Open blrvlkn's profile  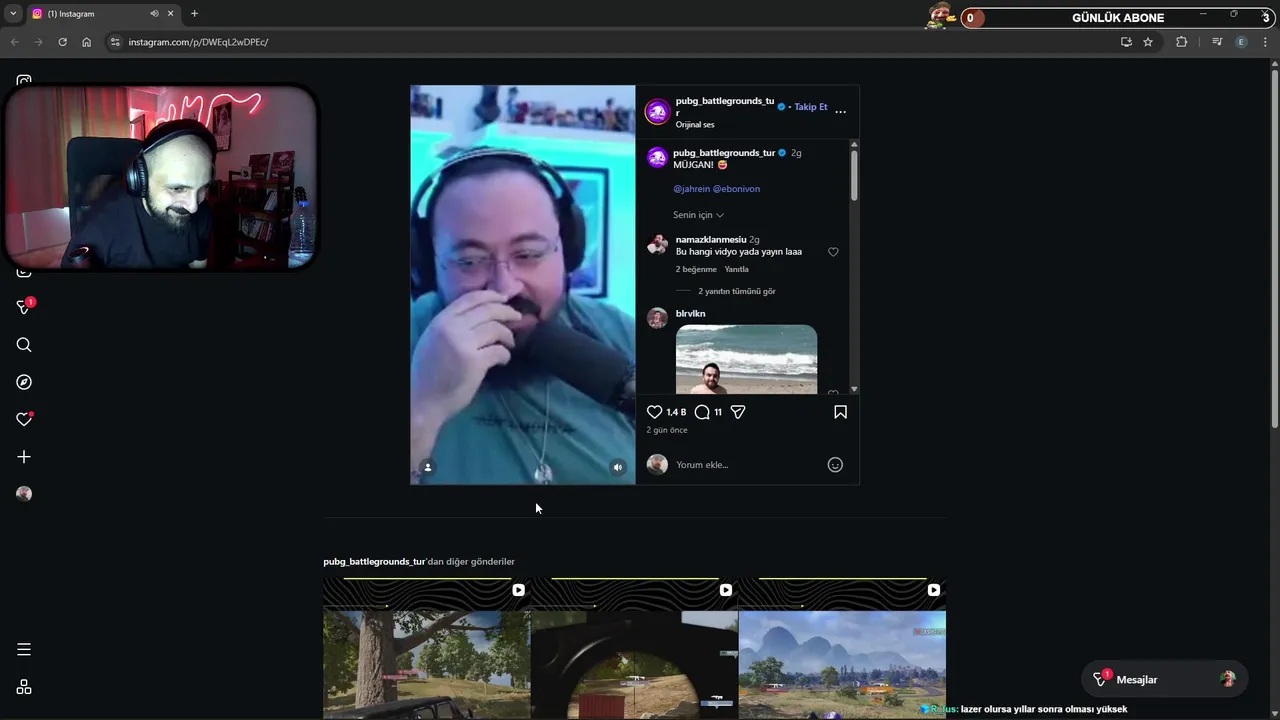(x=690, y=314)
